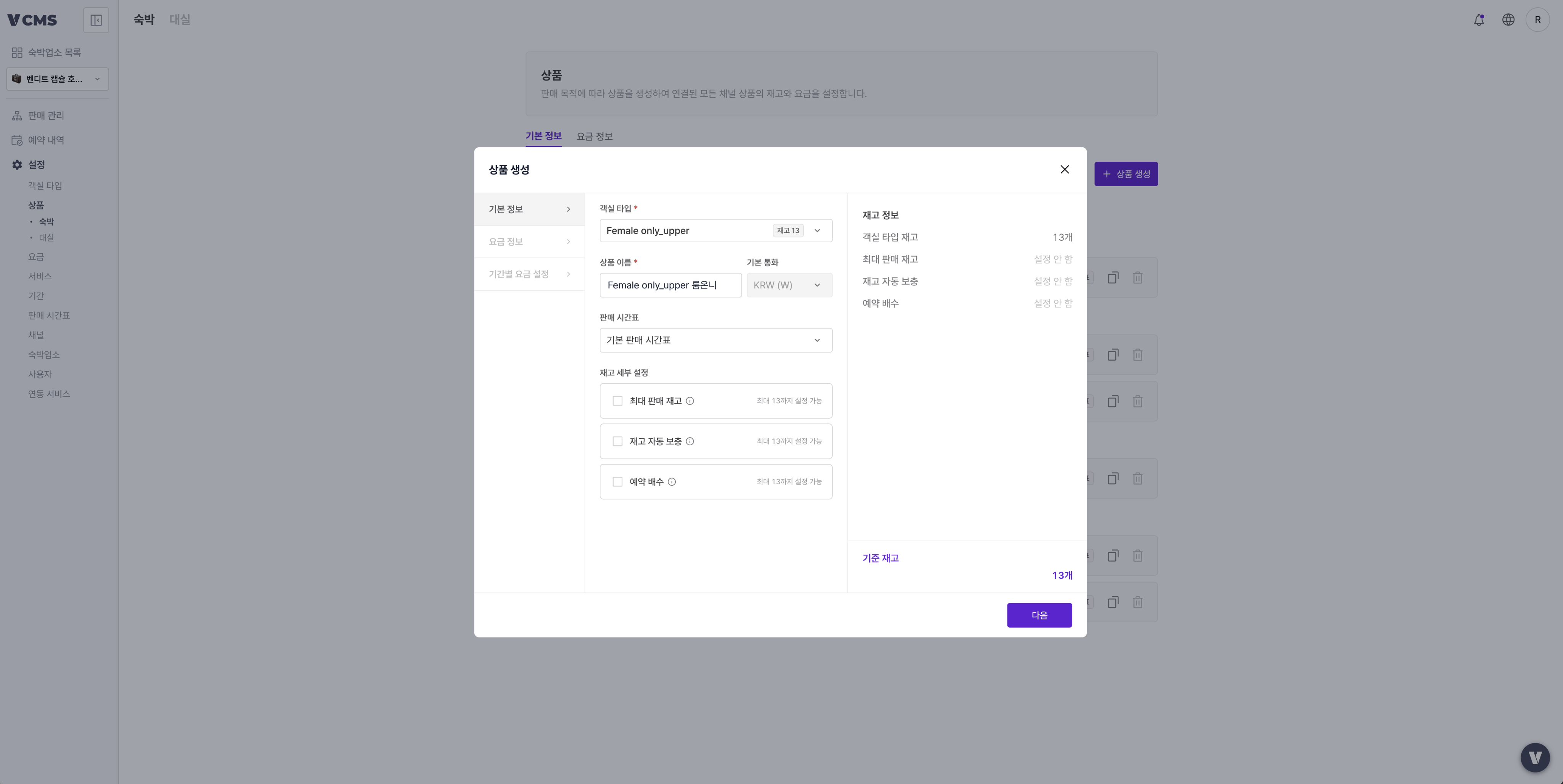The width and height of the screenshot is (1563, 784).
Task: Select 대실 under 상품 in sidebar
Action: point(47,238)
